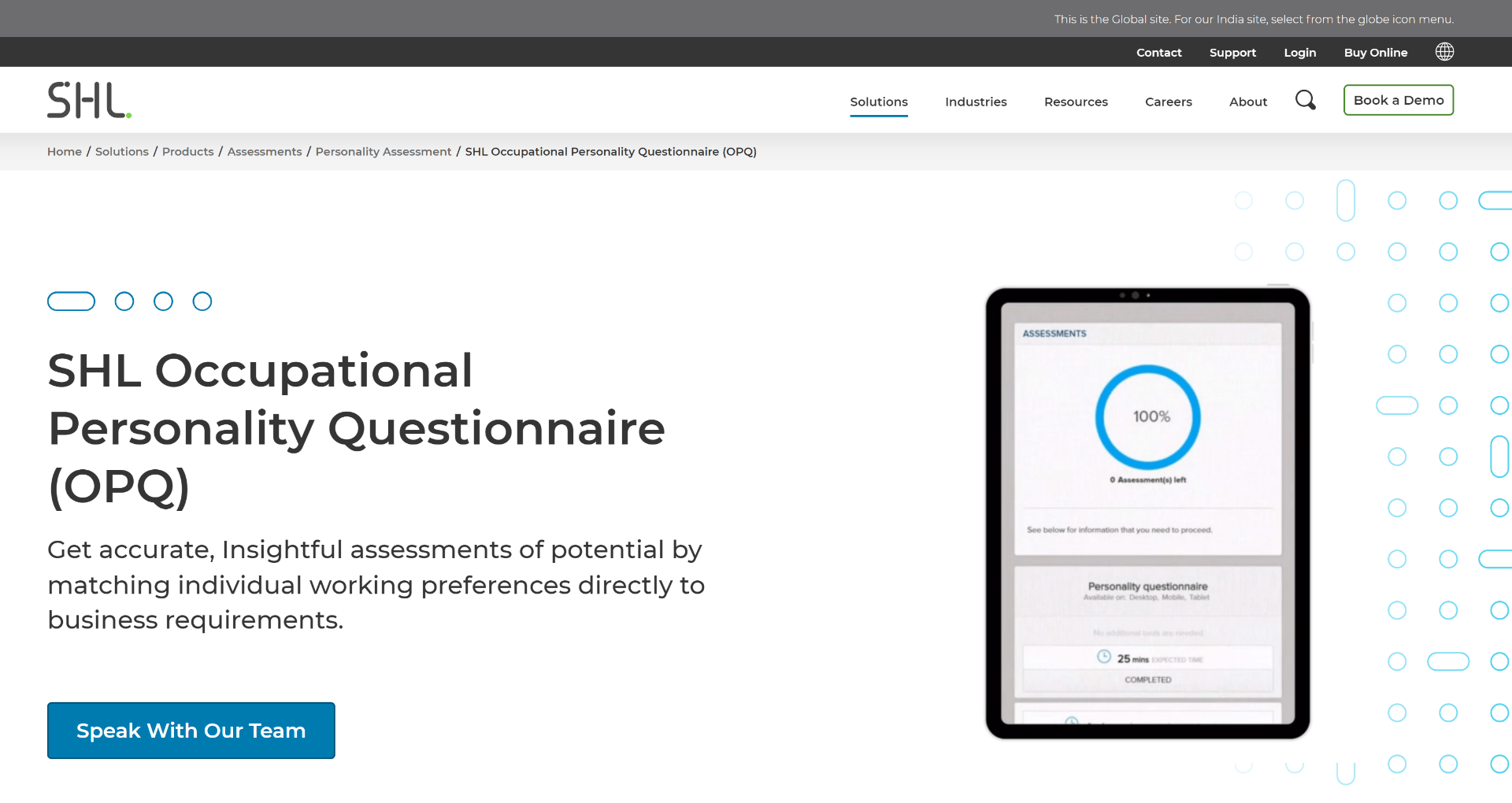1512x803 pixels.
Task: Navigate to Home in the breadcrumb
Action: click(x=65, y=152)
